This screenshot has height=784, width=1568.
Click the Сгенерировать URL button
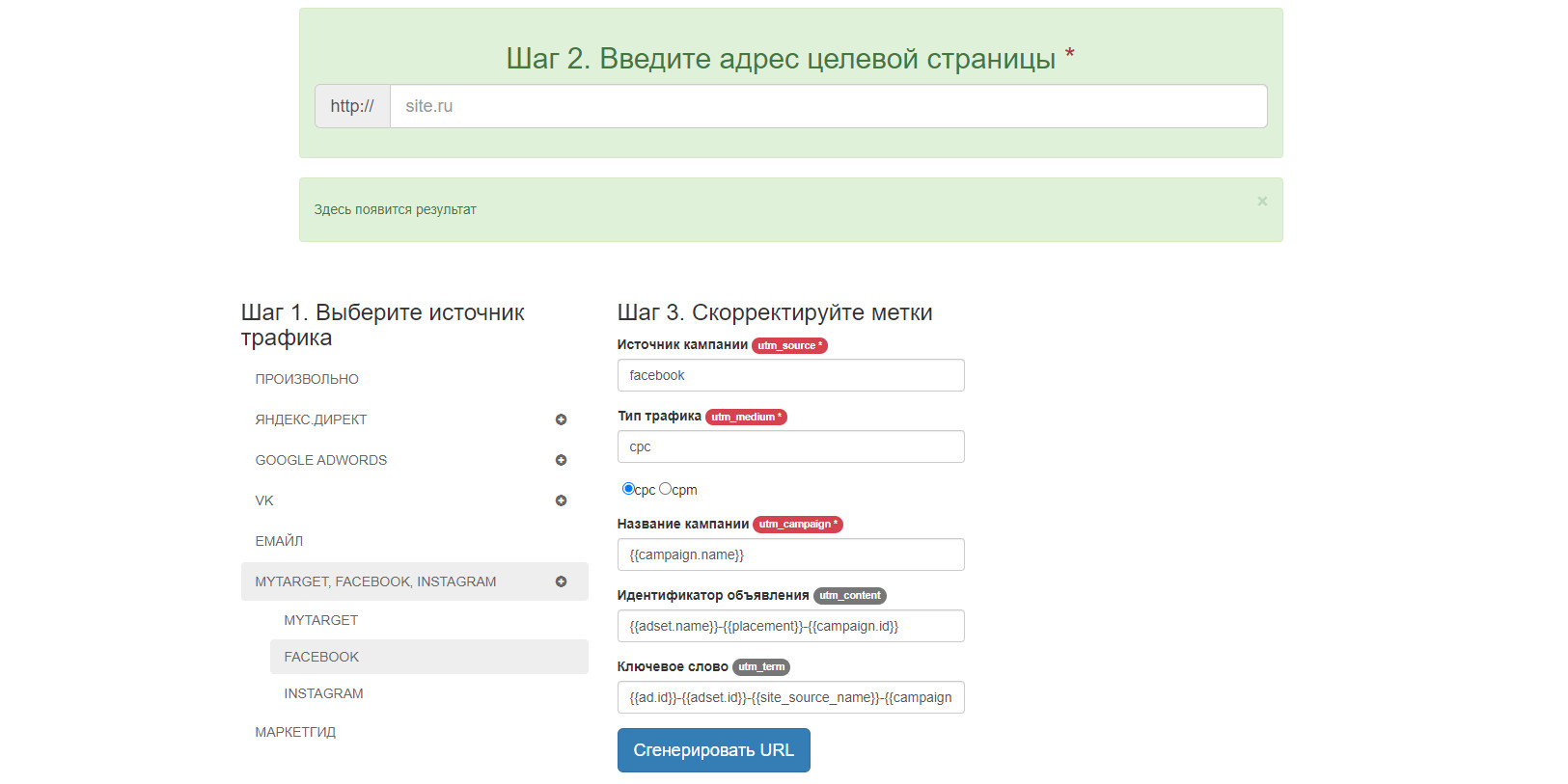713,750
